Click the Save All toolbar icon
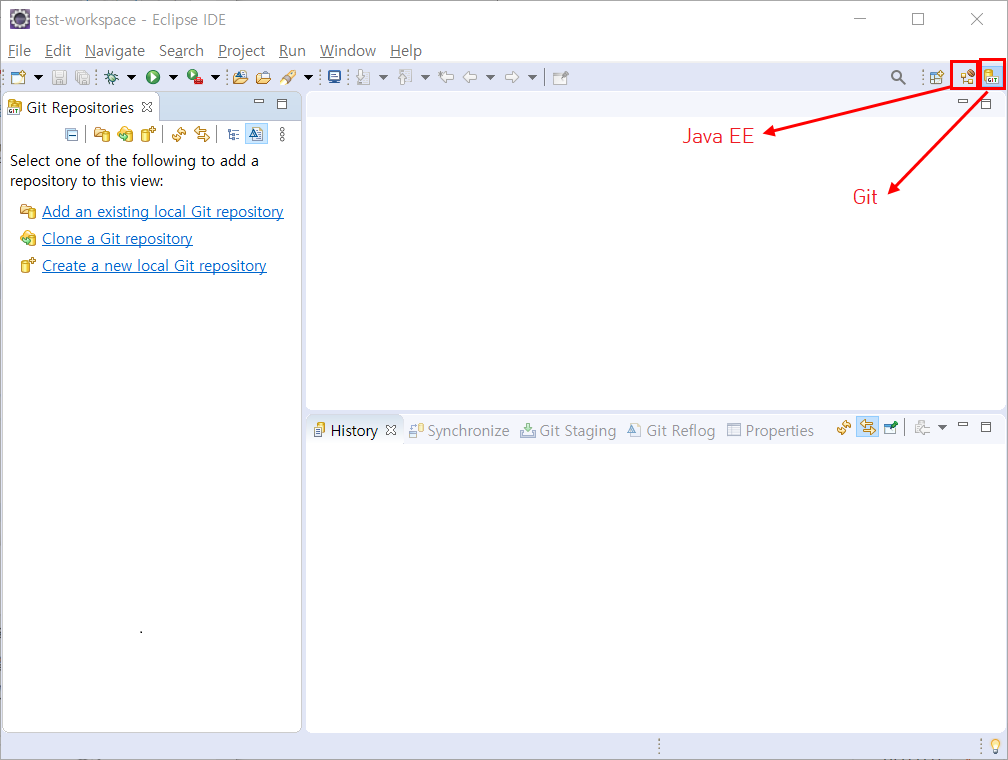 [x=82, y=78]
